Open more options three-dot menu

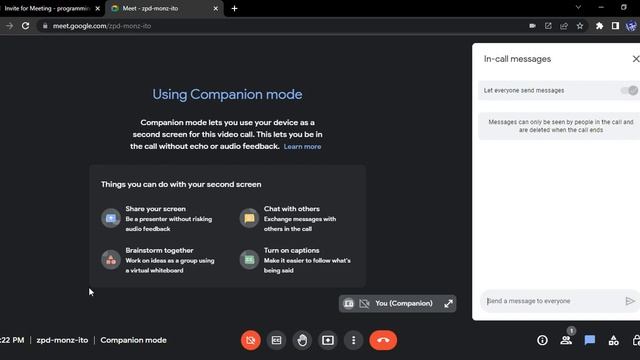353,340
